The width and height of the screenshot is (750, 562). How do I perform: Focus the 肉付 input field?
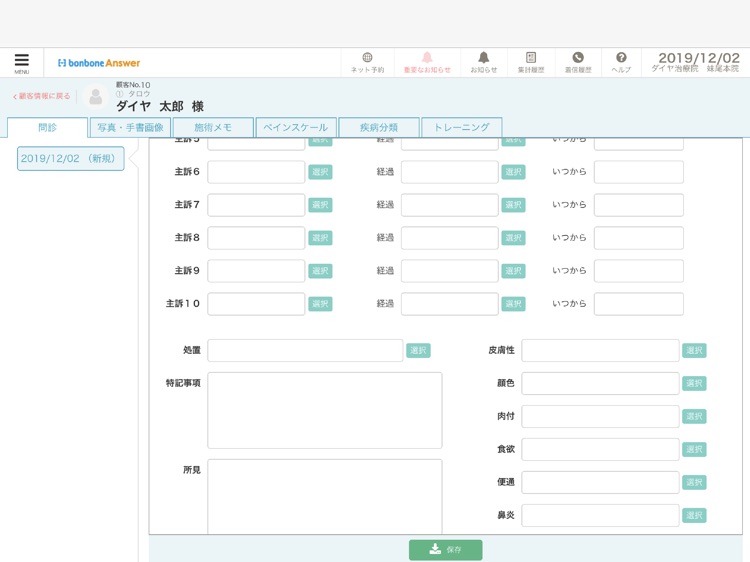(600, 416)
